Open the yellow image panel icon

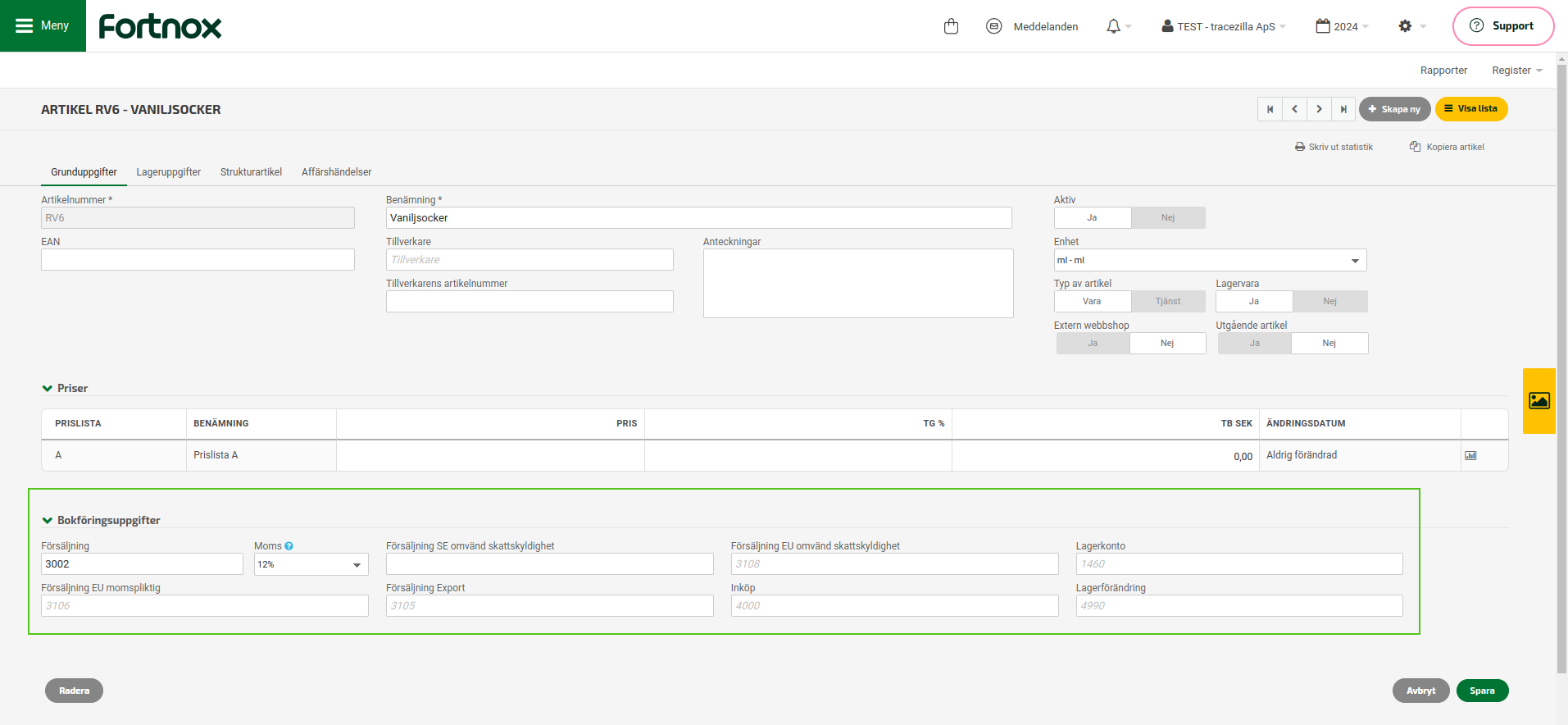1538,400
